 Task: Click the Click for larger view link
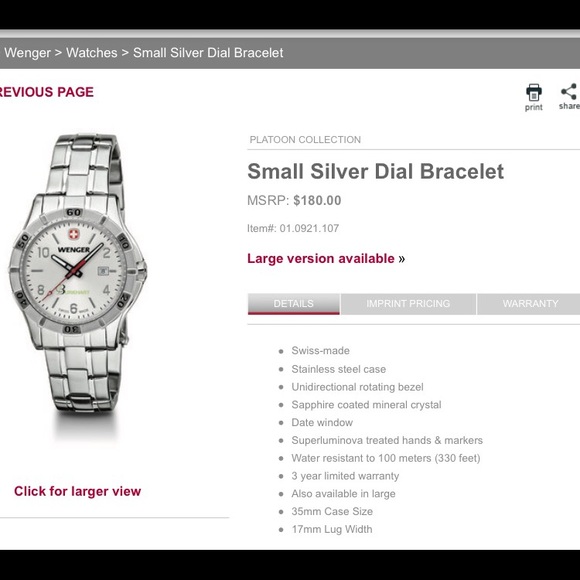tap(78, 491)
